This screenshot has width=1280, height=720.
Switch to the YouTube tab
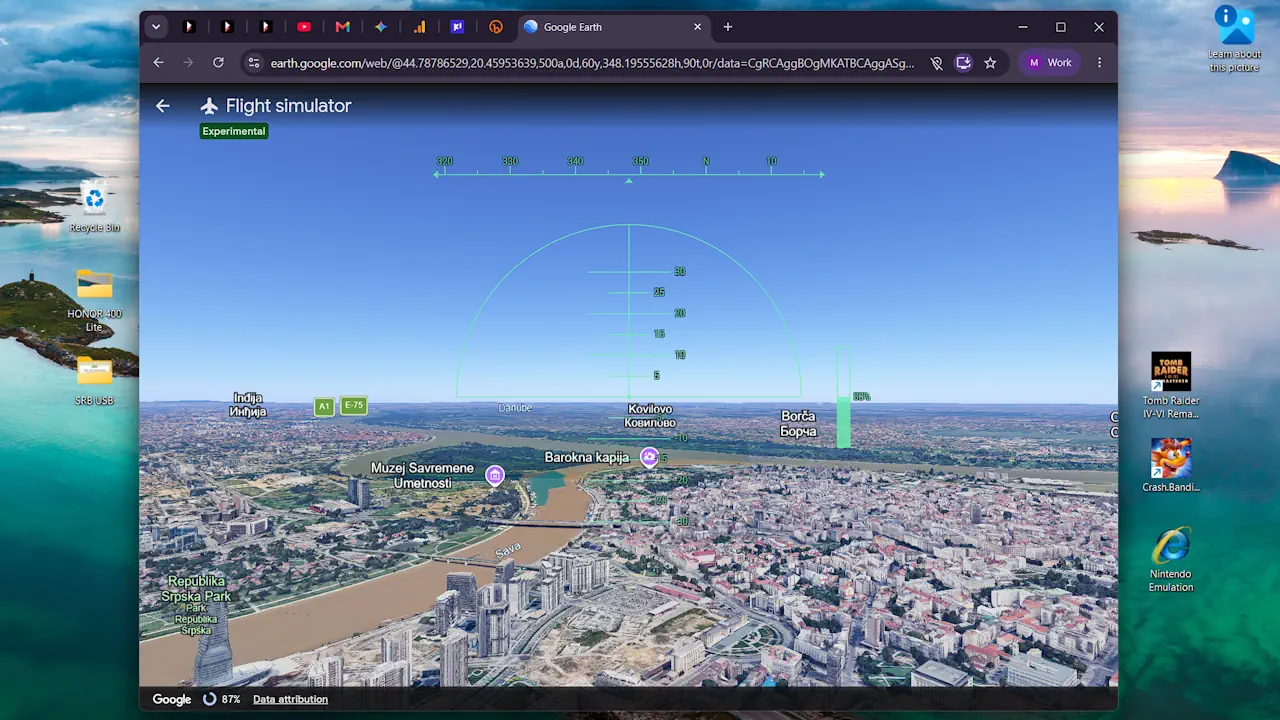click(304, 27)
